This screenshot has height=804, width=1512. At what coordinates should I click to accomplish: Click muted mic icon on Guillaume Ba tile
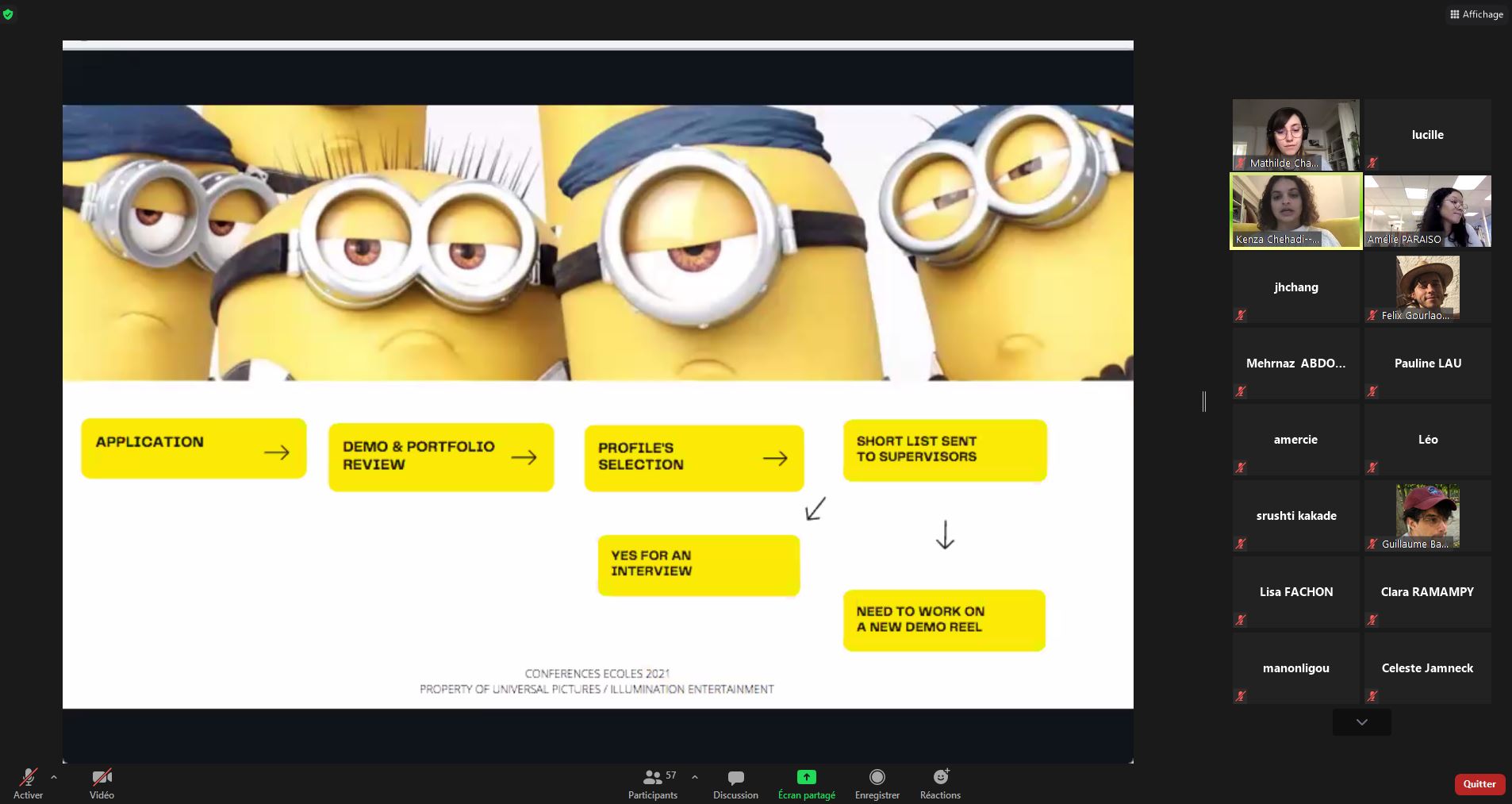(x=1372, y=544)
